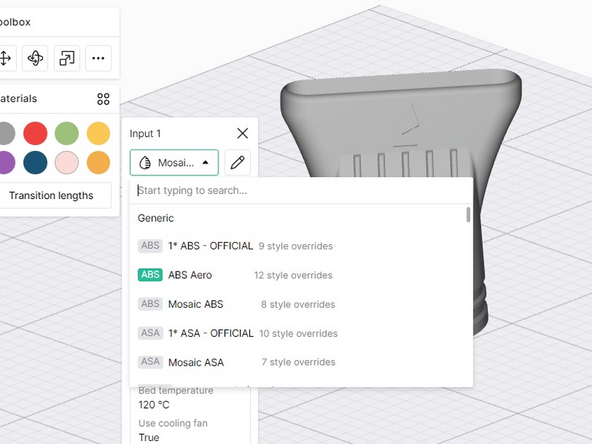Select Mosaic ABS material

[x=298, y=304]
